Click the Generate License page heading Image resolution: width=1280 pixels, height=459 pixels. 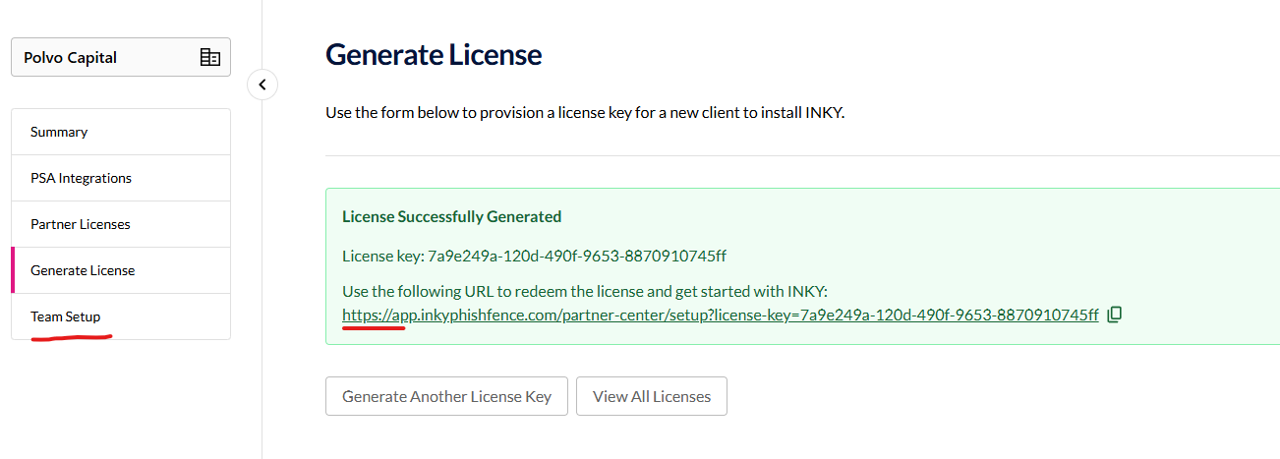click(433, 55)
